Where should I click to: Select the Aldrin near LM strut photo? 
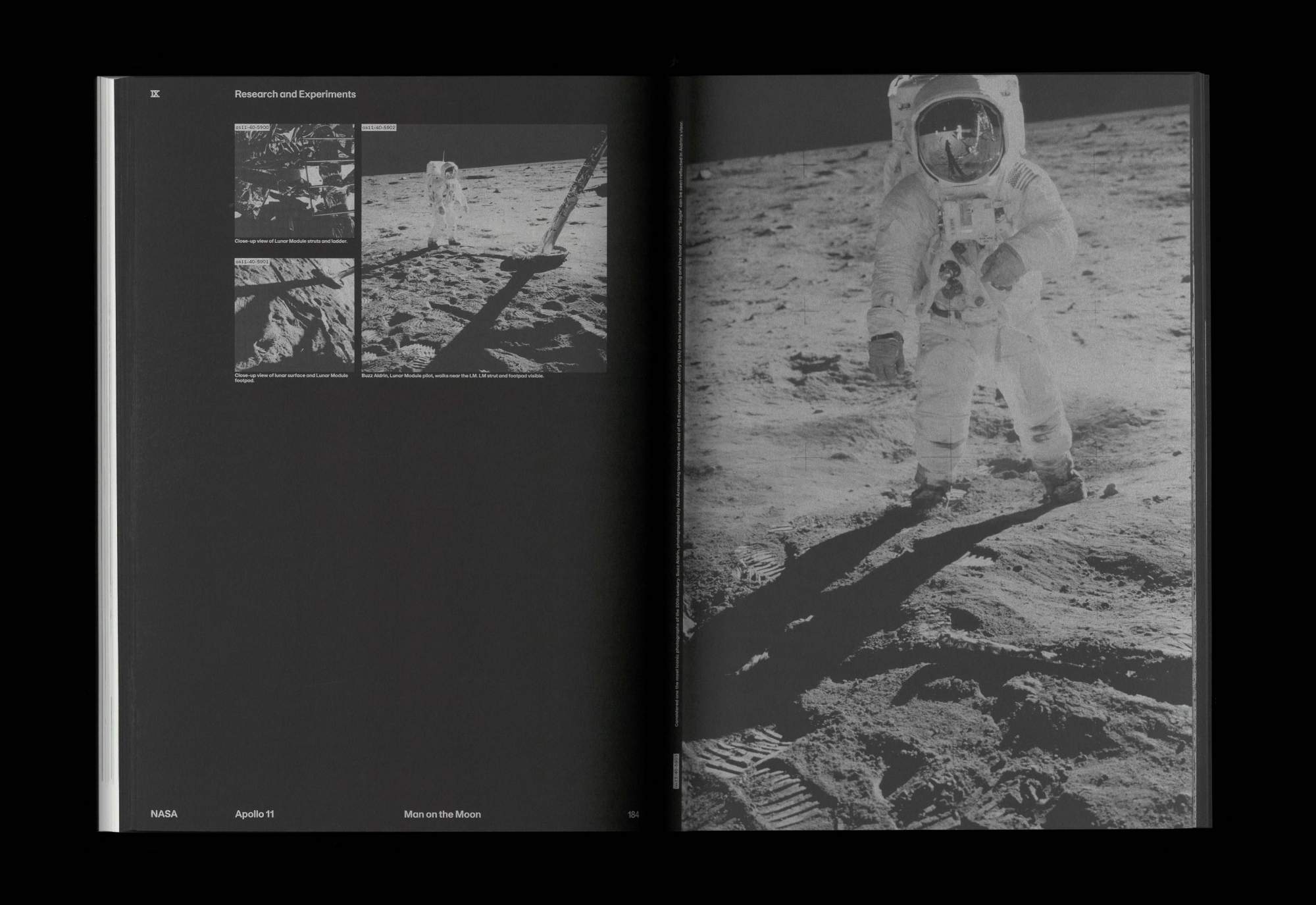point(484,248)
